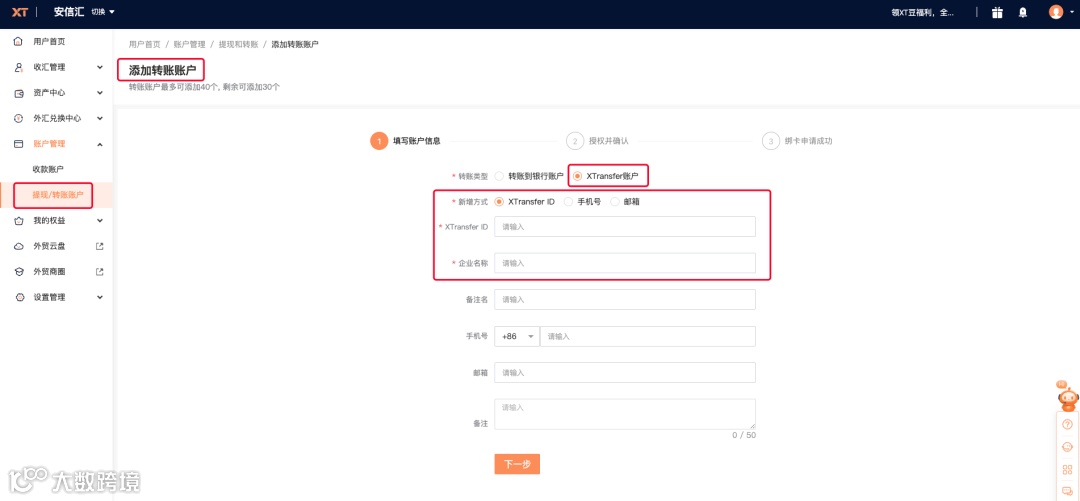Open 外汇兑换中心 sidebar item

click(x=56, y=118)
